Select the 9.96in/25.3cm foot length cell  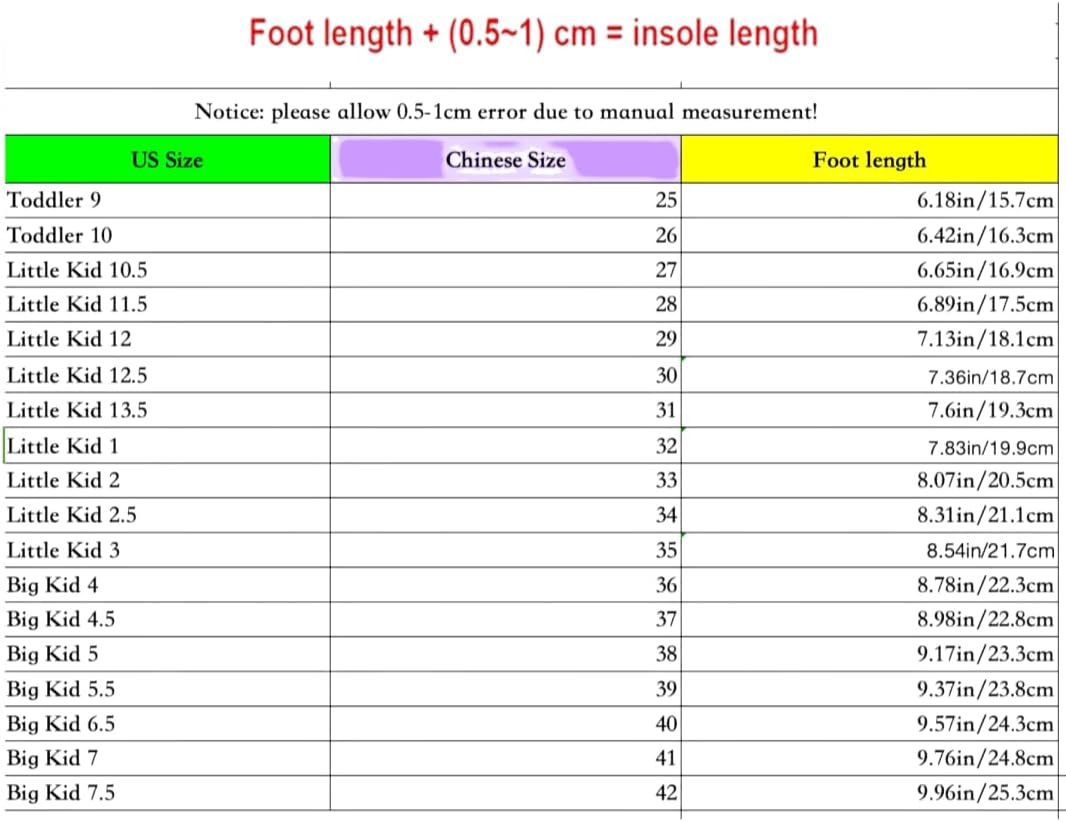[869, 793]
